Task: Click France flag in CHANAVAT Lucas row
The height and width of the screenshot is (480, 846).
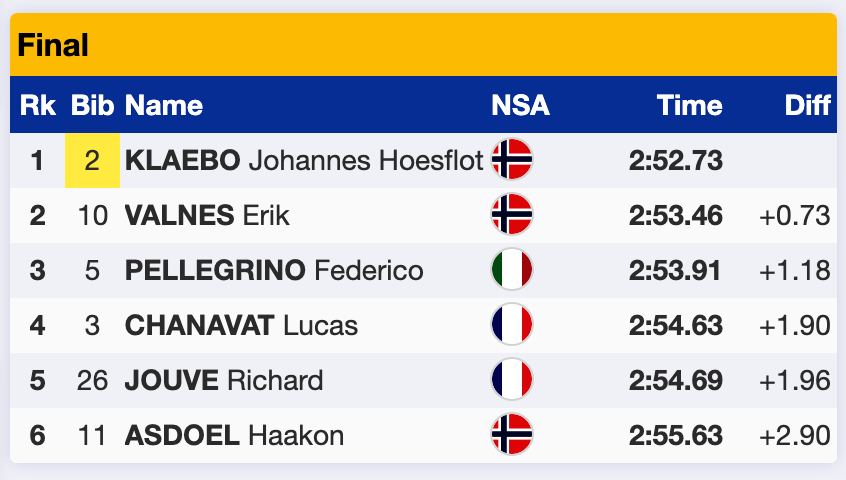Action: [x=511, y=324]
